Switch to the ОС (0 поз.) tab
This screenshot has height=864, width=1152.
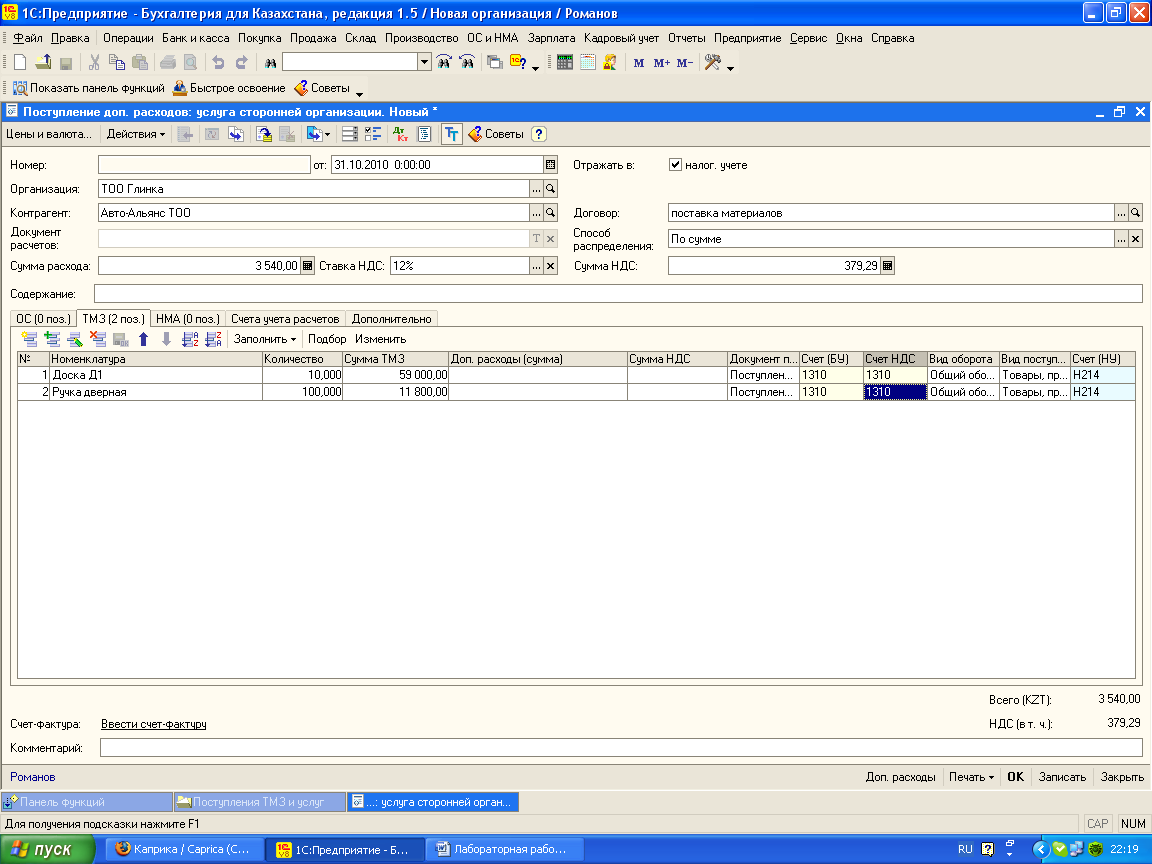coord(43,319)
